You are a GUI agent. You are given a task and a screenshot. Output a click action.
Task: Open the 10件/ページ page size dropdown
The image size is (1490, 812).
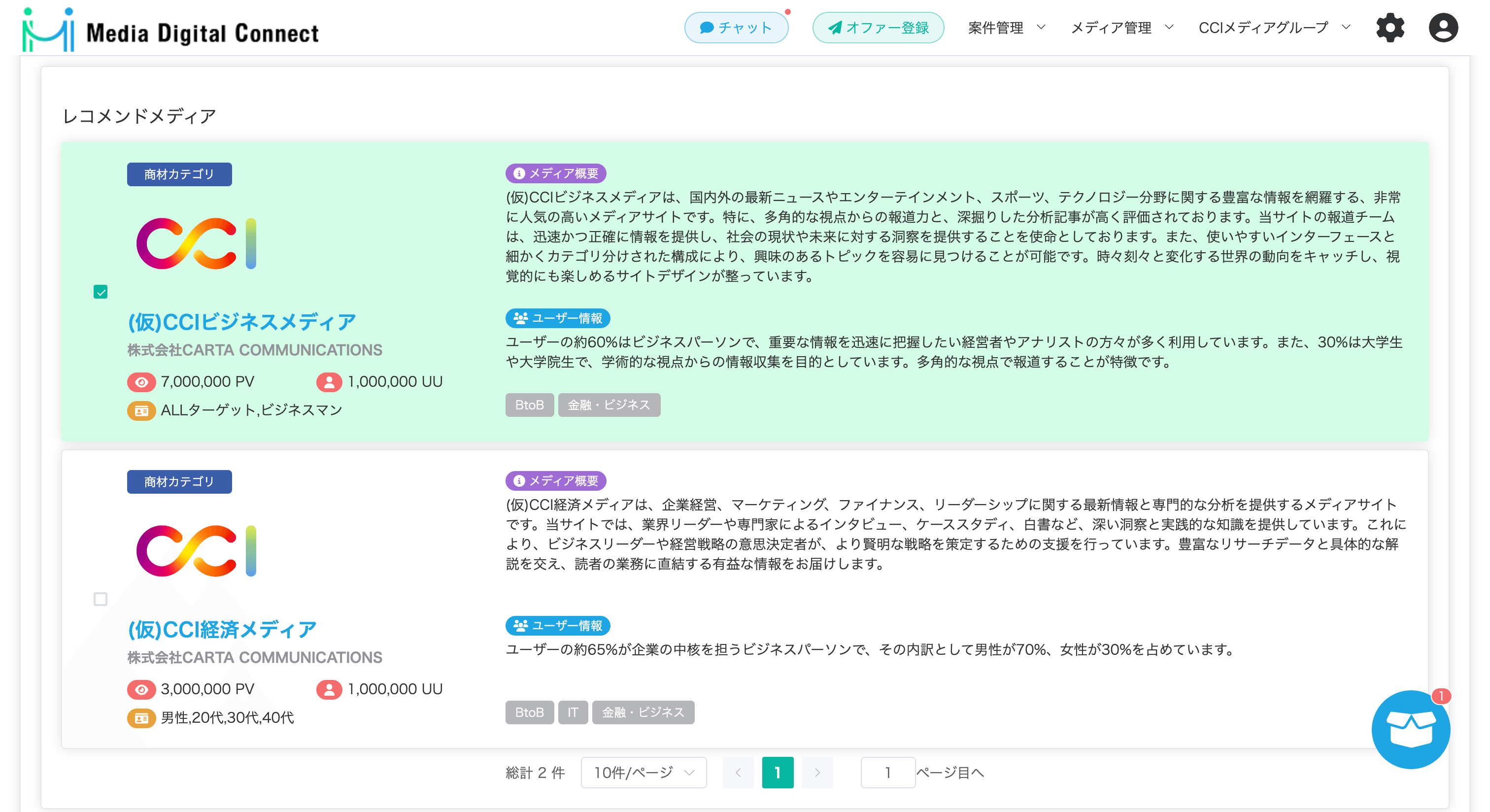coord(643,773)
